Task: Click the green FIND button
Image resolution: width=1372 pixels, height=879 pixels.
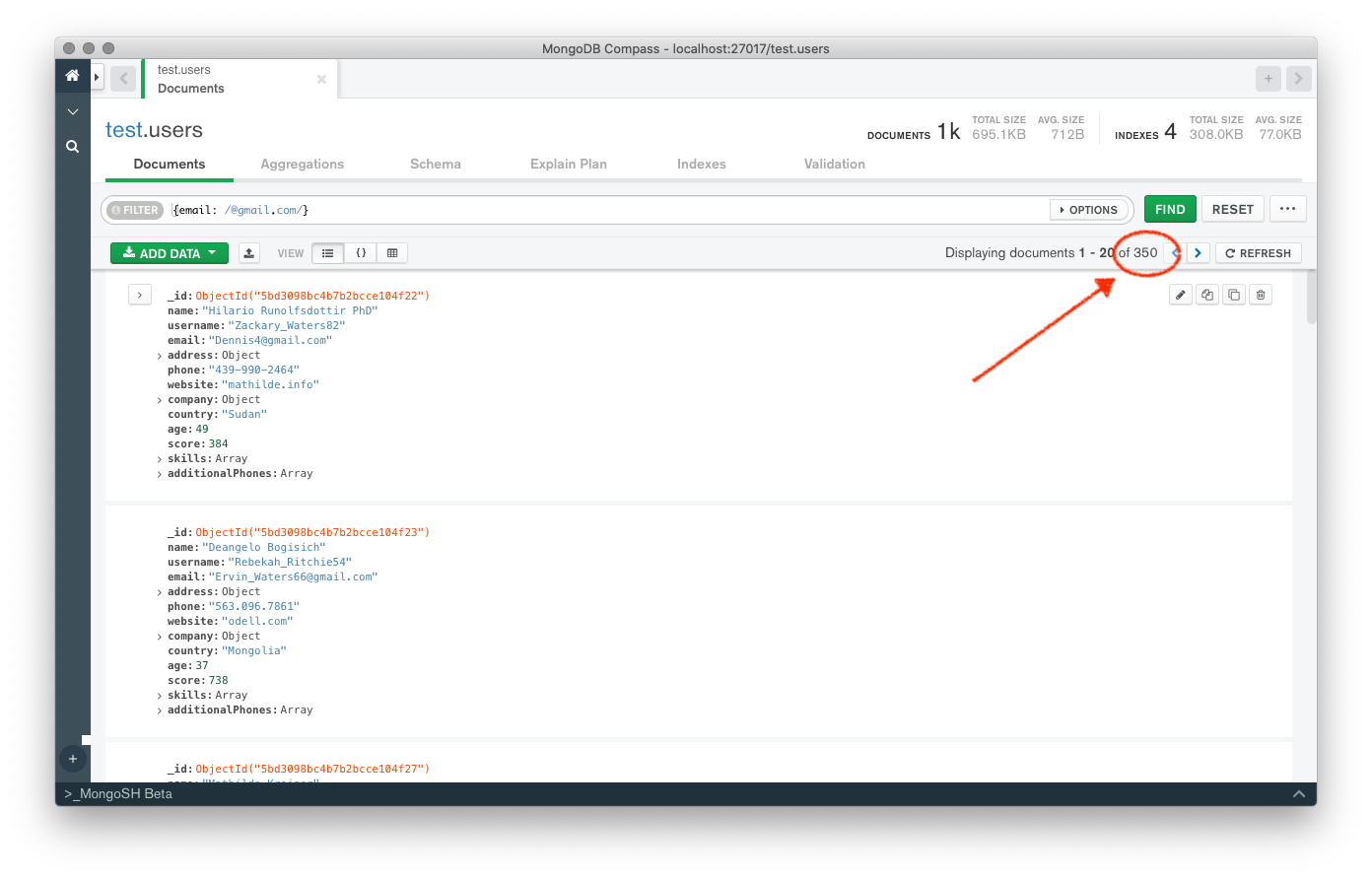Action: click(1170, 209)
